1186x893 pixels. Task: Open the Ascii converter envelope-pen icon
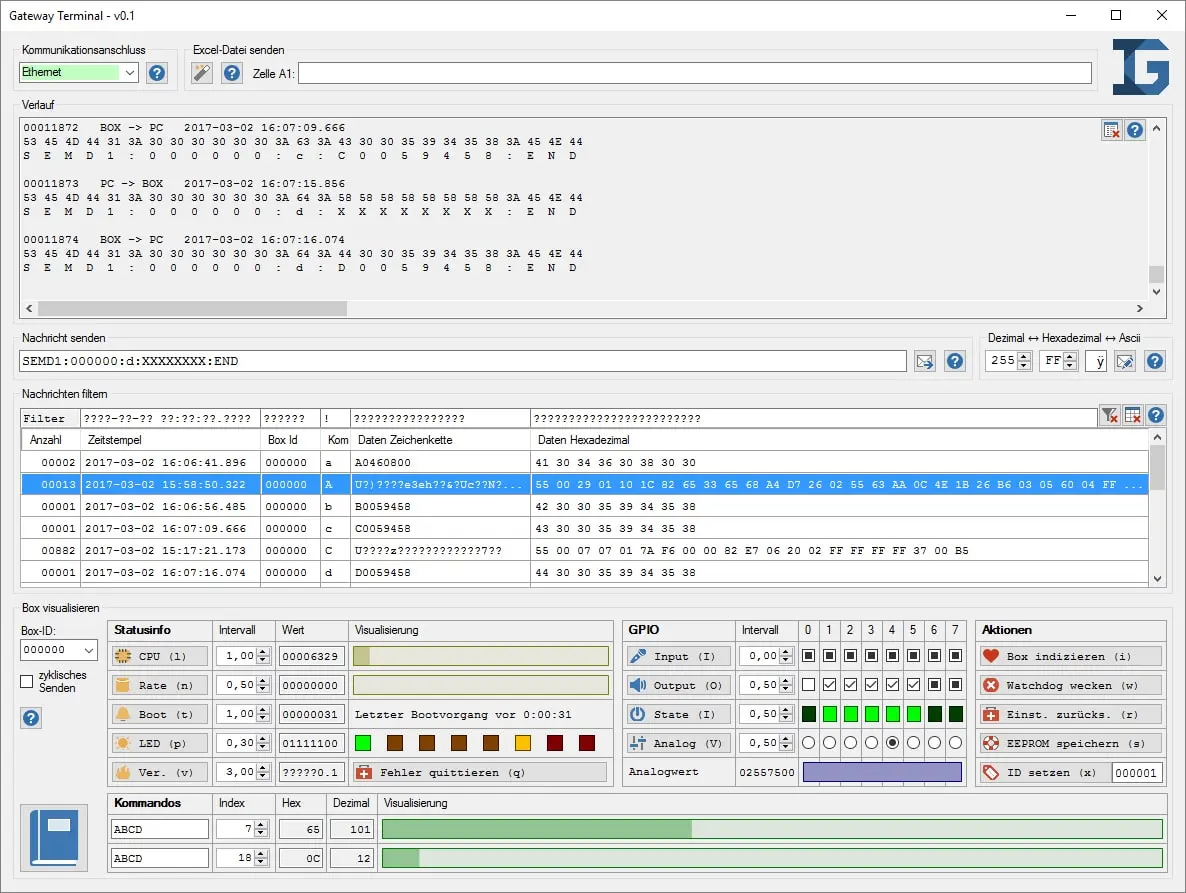pos(1124,361)
